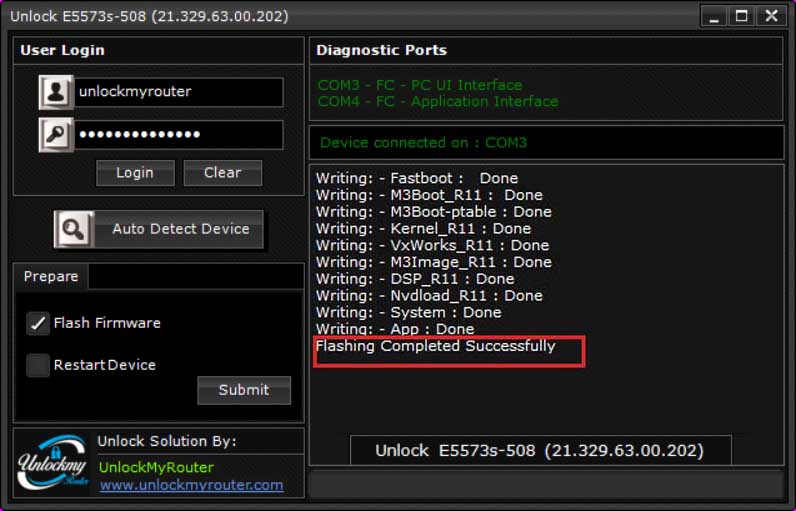Screen dimensions: 796x511
Task: Click the User Login panel heading
Action: click(x=62, y=50)
